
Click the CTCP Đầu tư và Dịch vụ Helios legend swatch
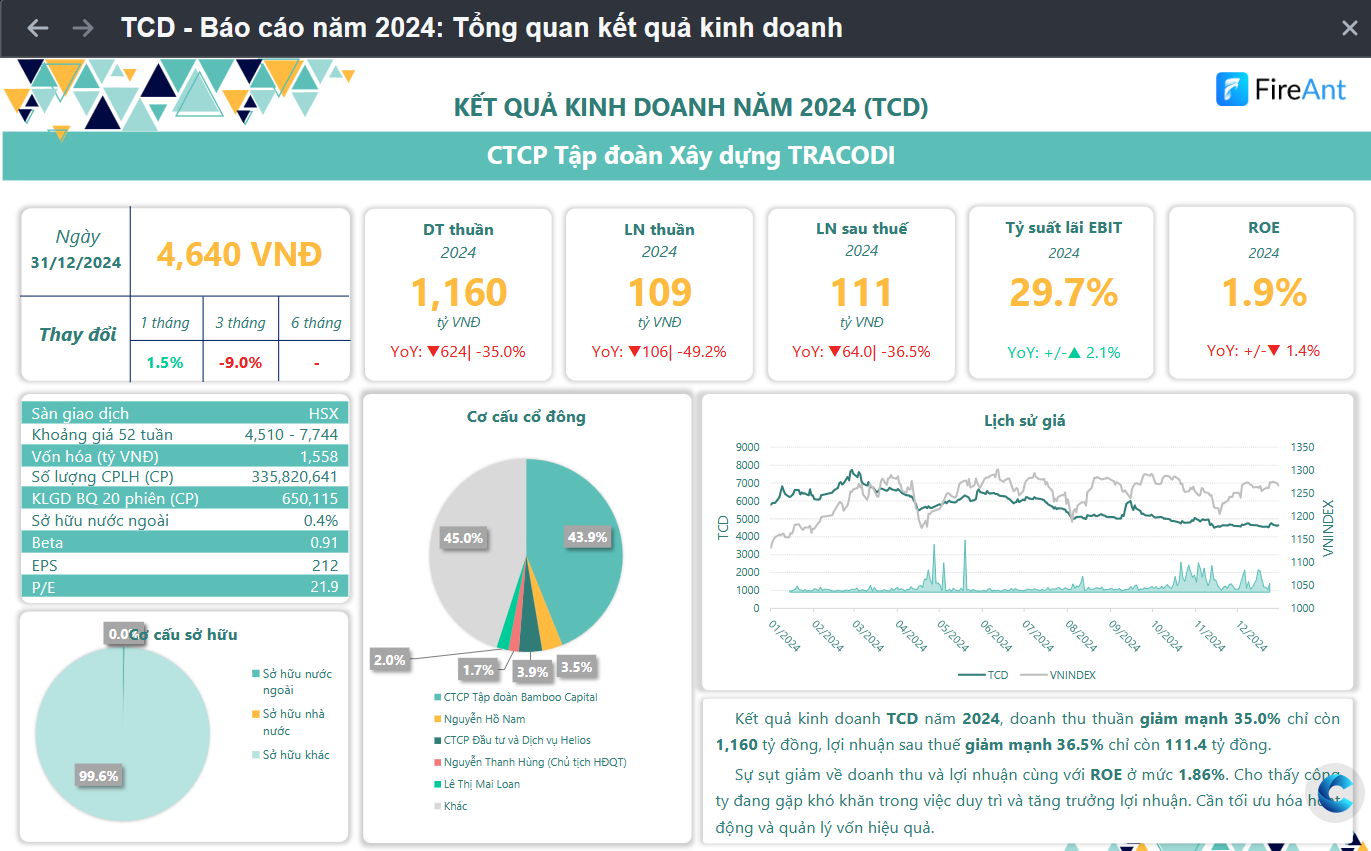tap(437, 741)
